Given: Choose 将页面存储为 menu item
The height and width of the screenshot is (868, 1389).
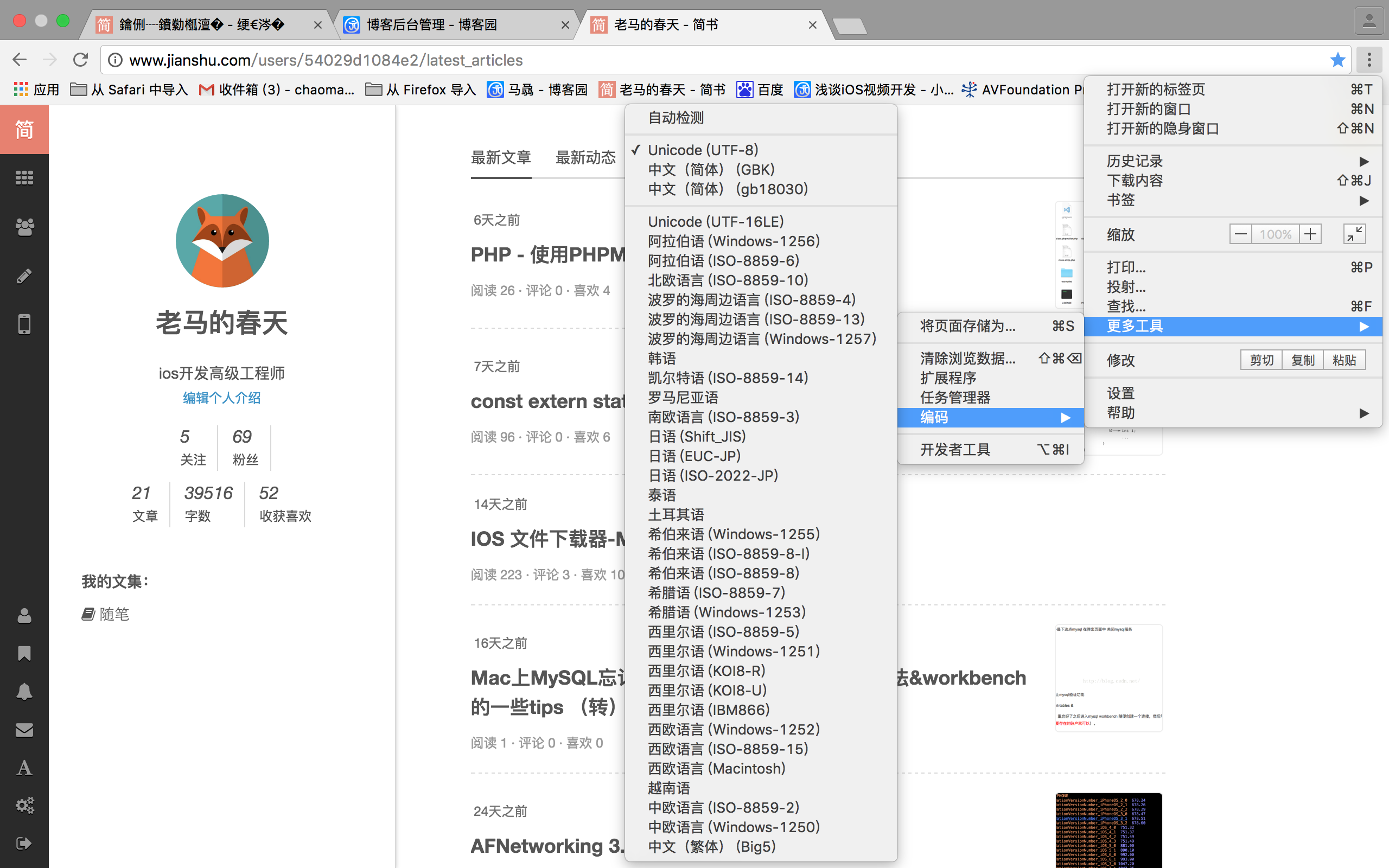Looking at the screenshot, I should (991, 326).
